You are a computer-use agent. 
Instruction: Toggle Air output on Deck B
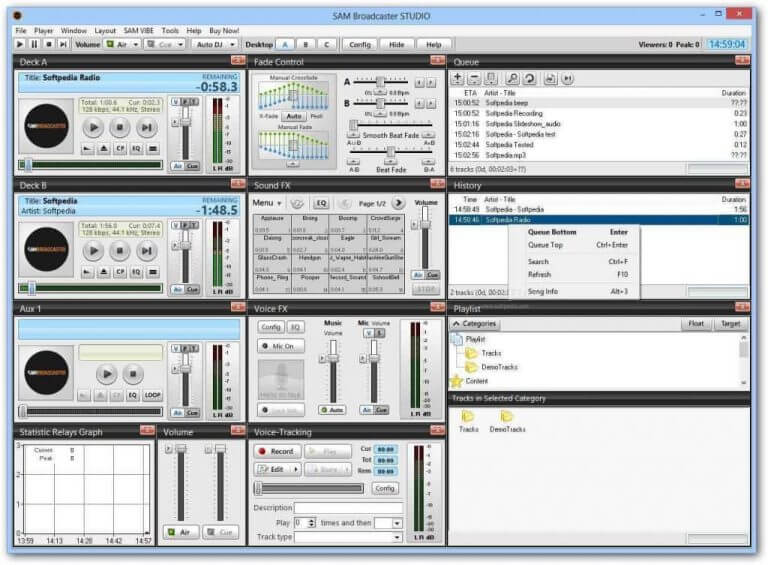pos(177,289)
